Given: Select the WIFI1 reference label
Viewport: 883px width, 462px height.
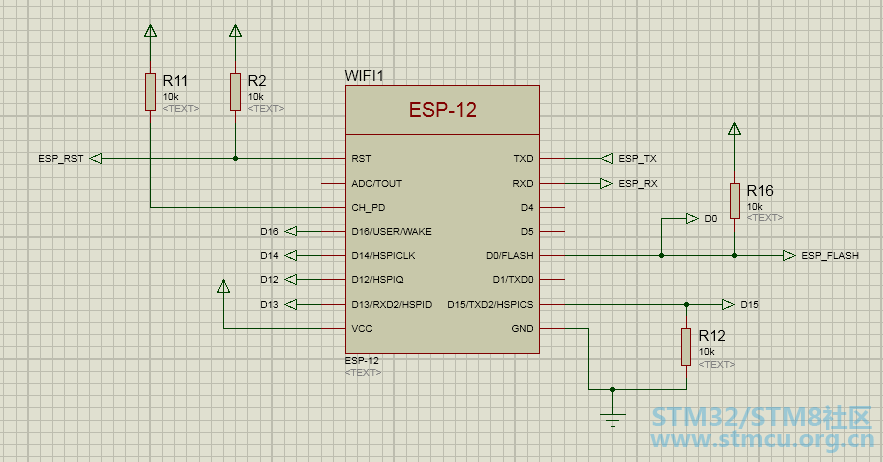Looking at the screenshot, I should coord(364,76).
